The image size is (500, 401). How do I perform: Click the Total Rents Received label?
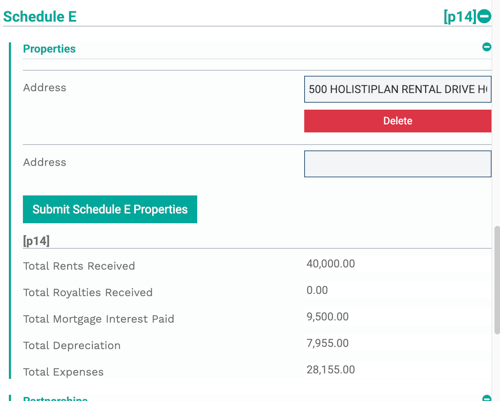coord(79,266)
